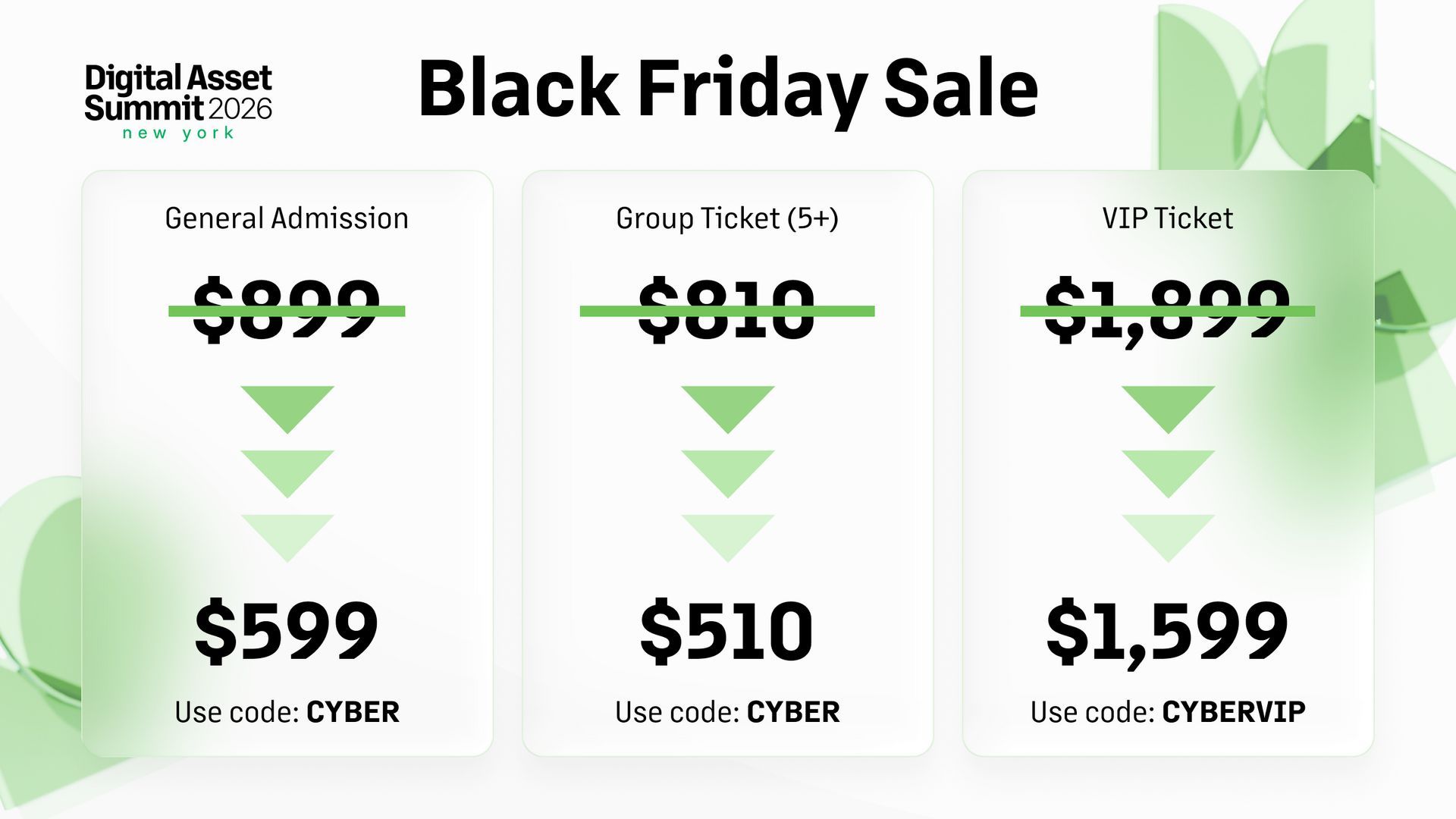This screenshot has height=819, width=1456.
Task: Click the $510 sale price
Action: pos(727,631)
